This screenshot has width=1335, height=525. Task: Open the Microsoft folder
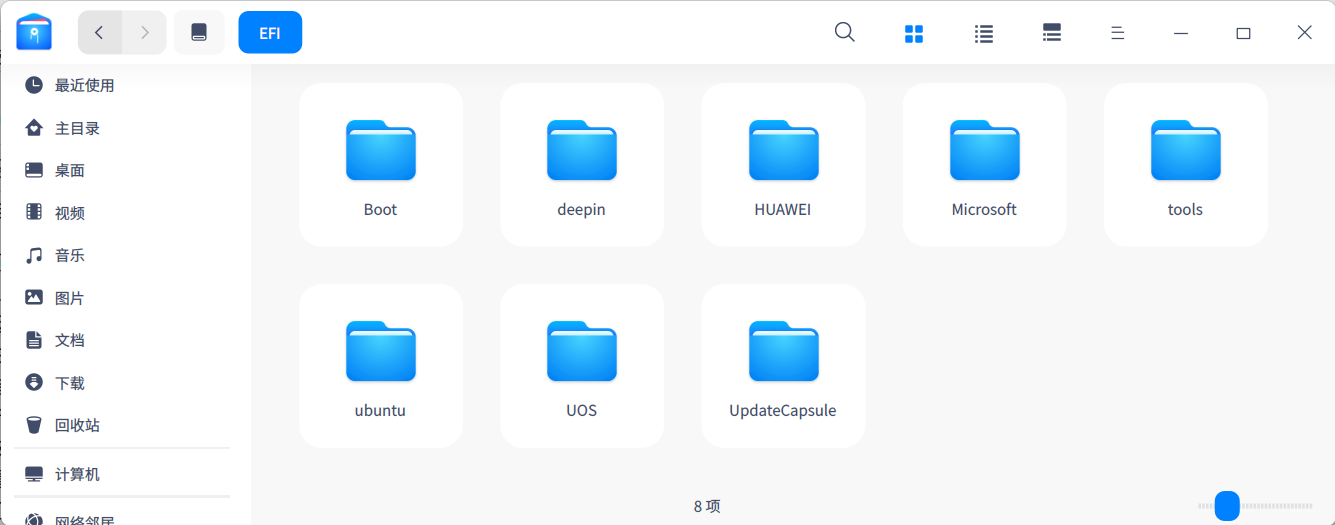985,164
